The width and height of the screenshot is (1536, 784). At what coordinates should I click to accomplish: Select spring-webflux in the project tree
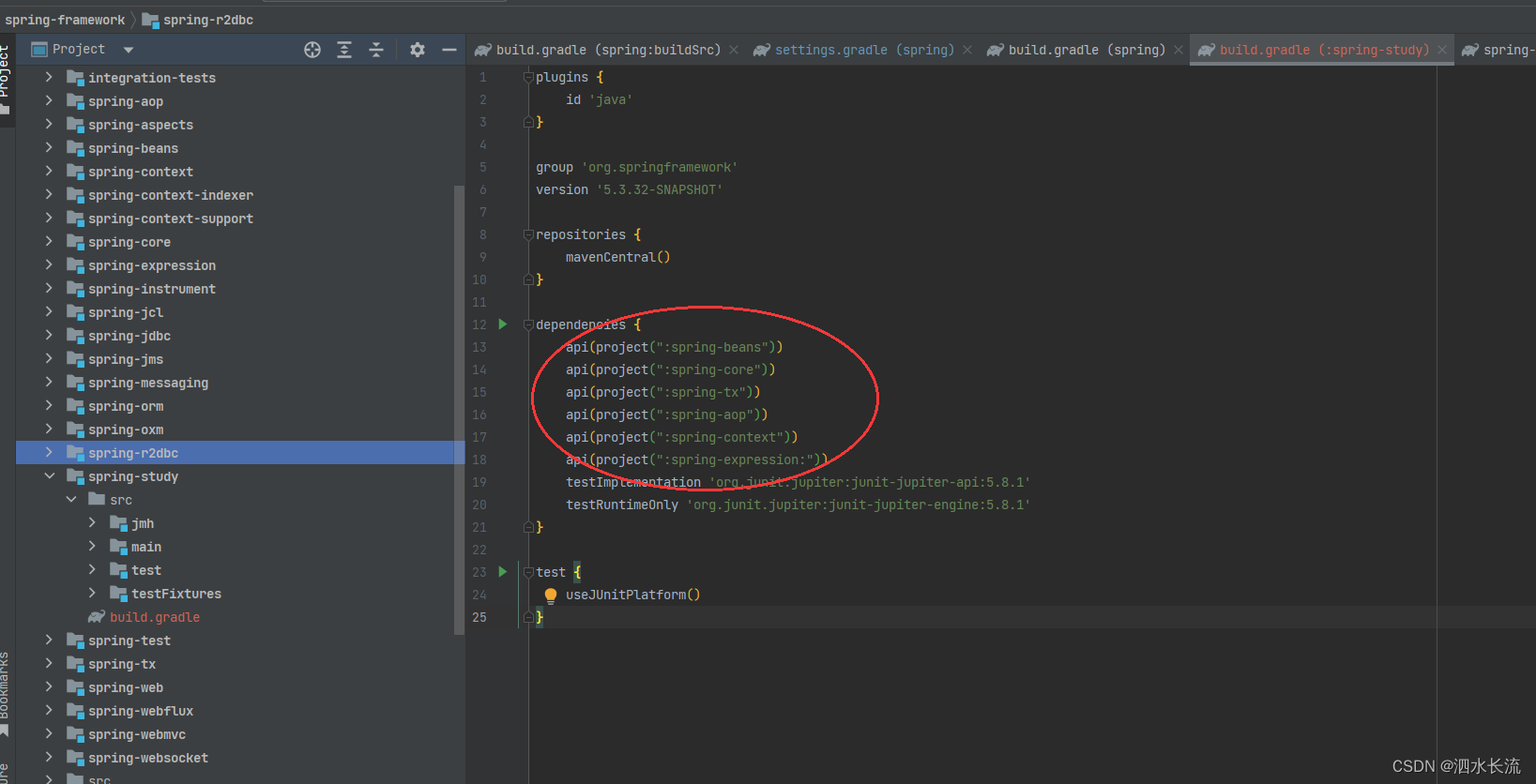141,711
